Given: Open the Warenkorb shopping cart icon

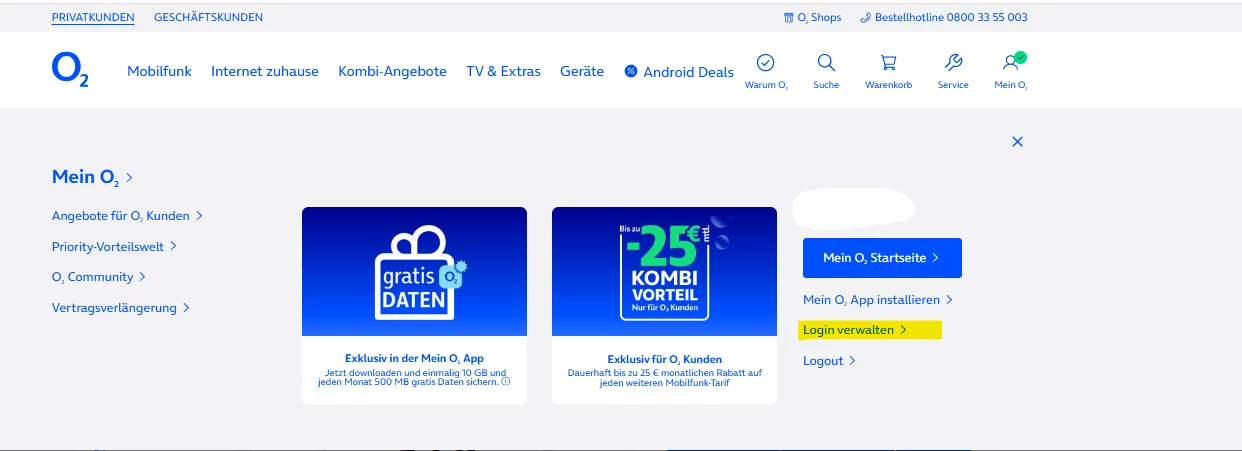Looking at the screenshot, I should pyautogui.click(x=888, y=63).
